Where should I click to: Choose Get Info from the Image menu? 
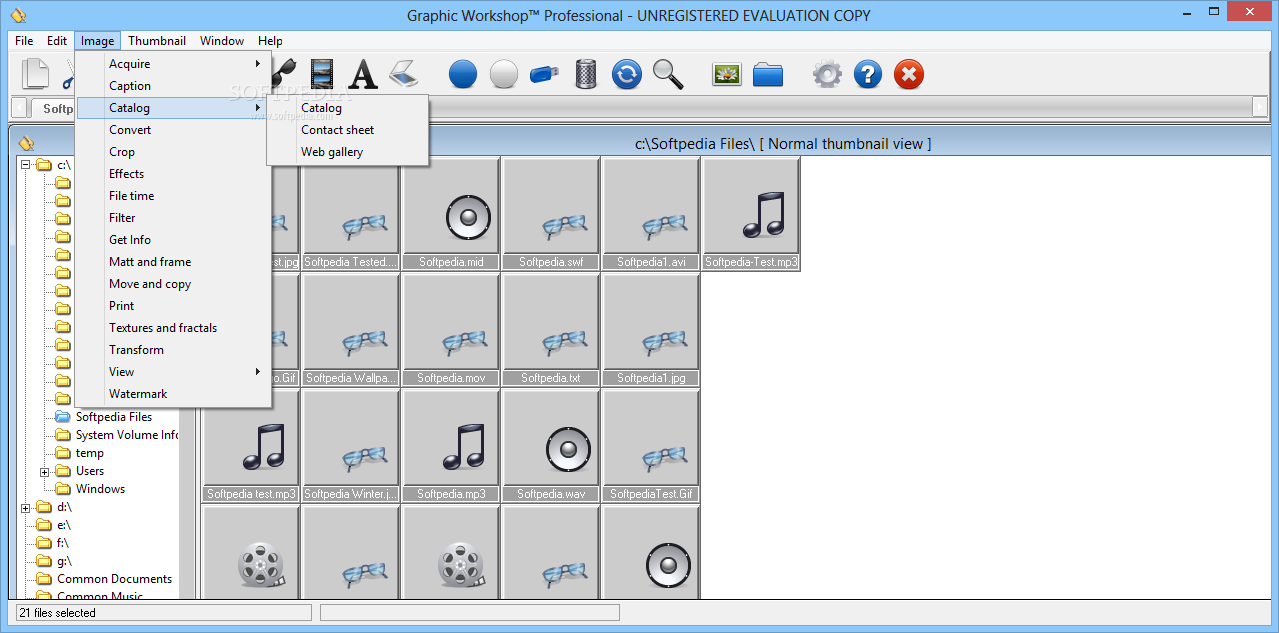tap(173, 240)
